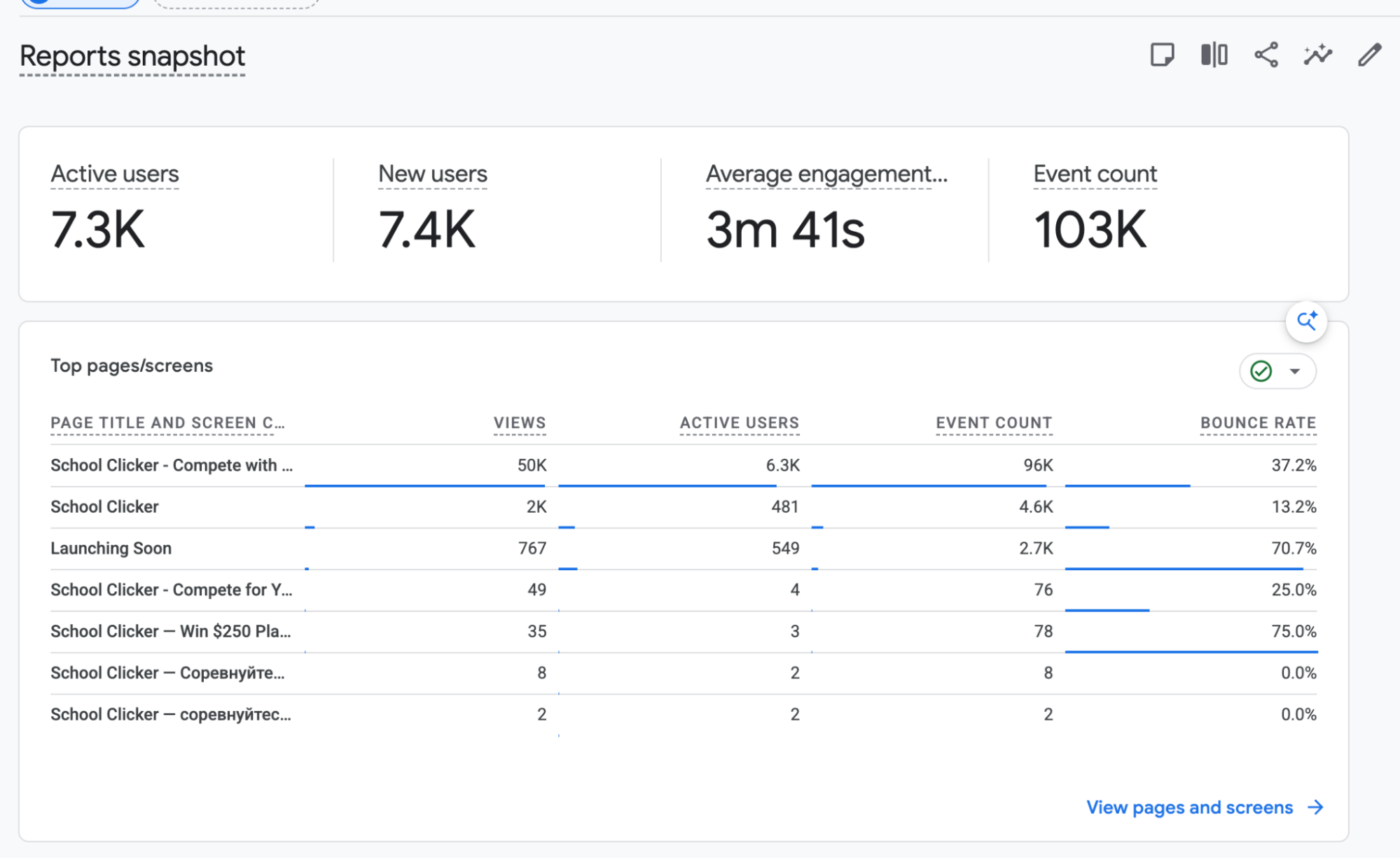Click the Launching Soon page row

click(684, 548)
